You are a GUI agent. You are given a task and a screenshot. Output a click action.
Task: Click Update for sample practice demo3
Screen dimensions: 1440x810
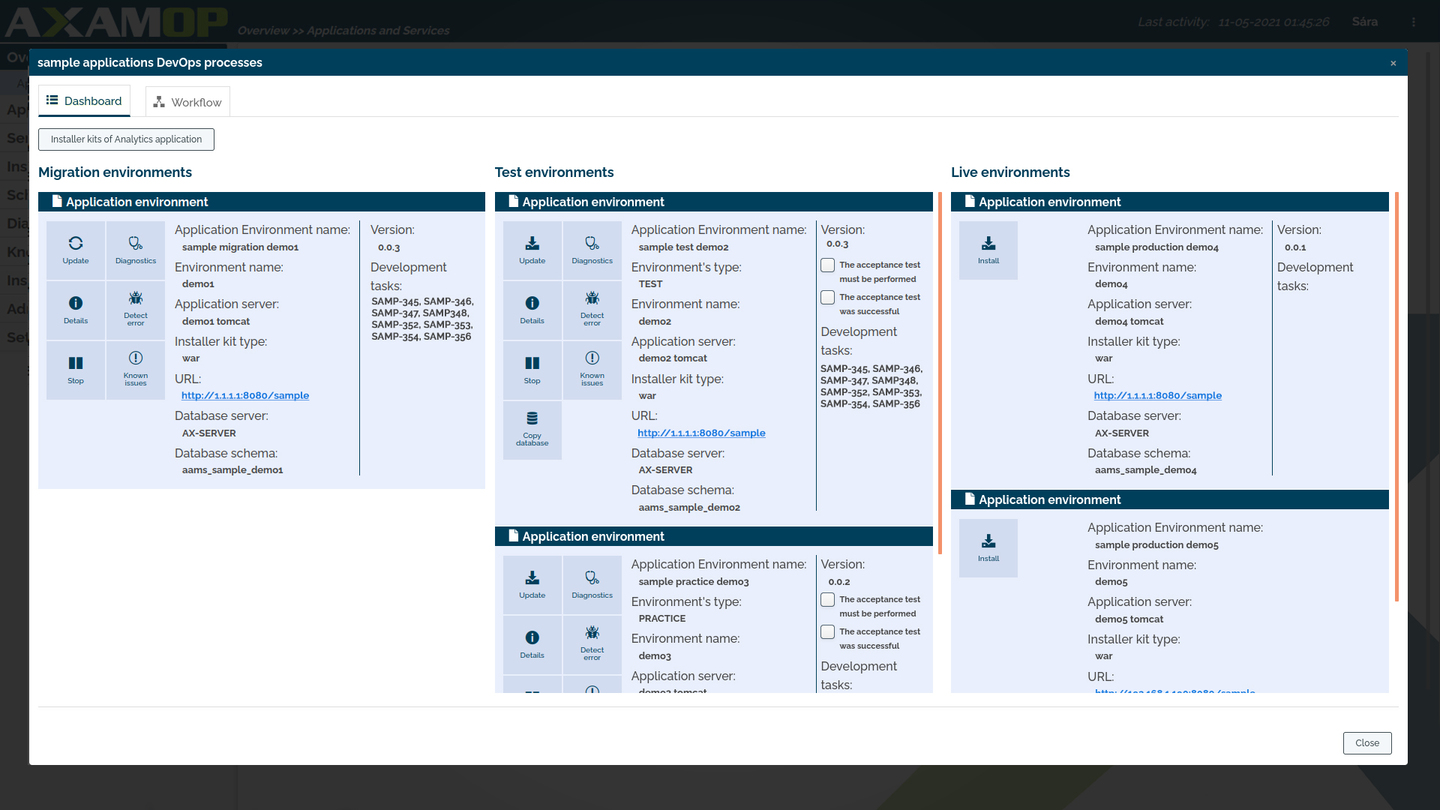(532, 585)
